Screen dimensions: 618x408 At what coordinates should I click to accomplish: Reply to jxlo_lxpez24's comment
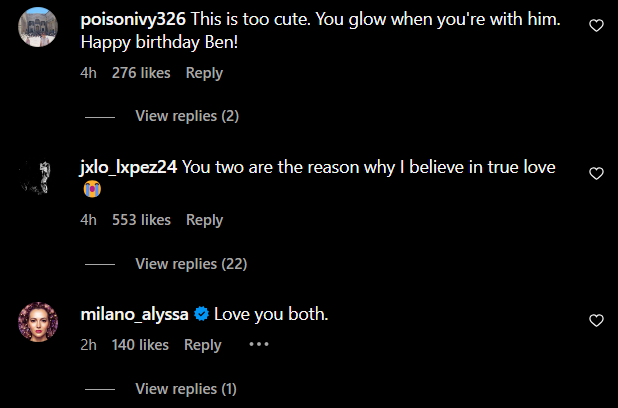204,220
